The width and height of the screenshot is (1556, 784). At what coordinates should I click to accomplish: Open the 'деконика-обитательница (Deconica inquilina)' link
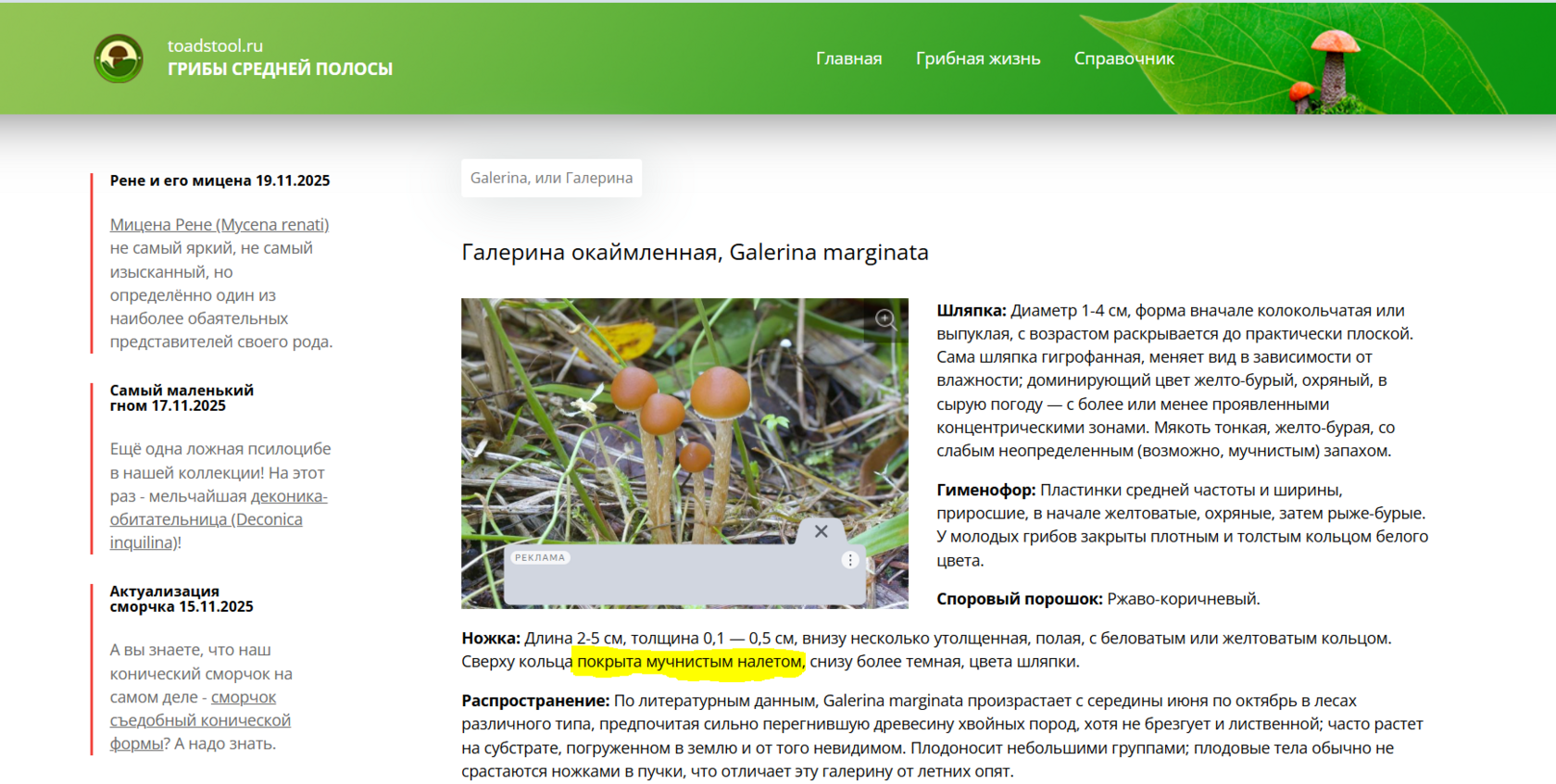tap(219, 519)
